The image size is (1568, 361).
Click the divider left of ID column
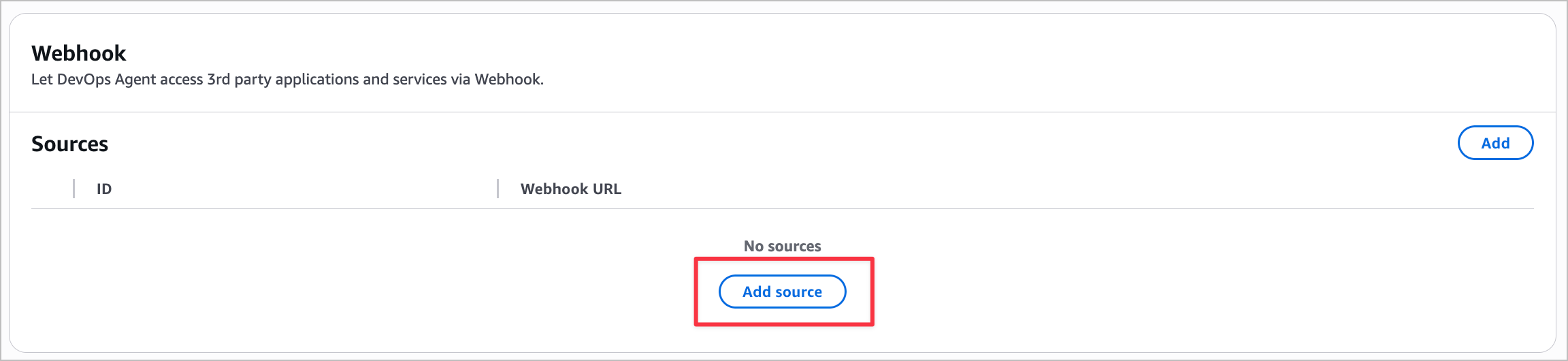[x=73, y=189]
